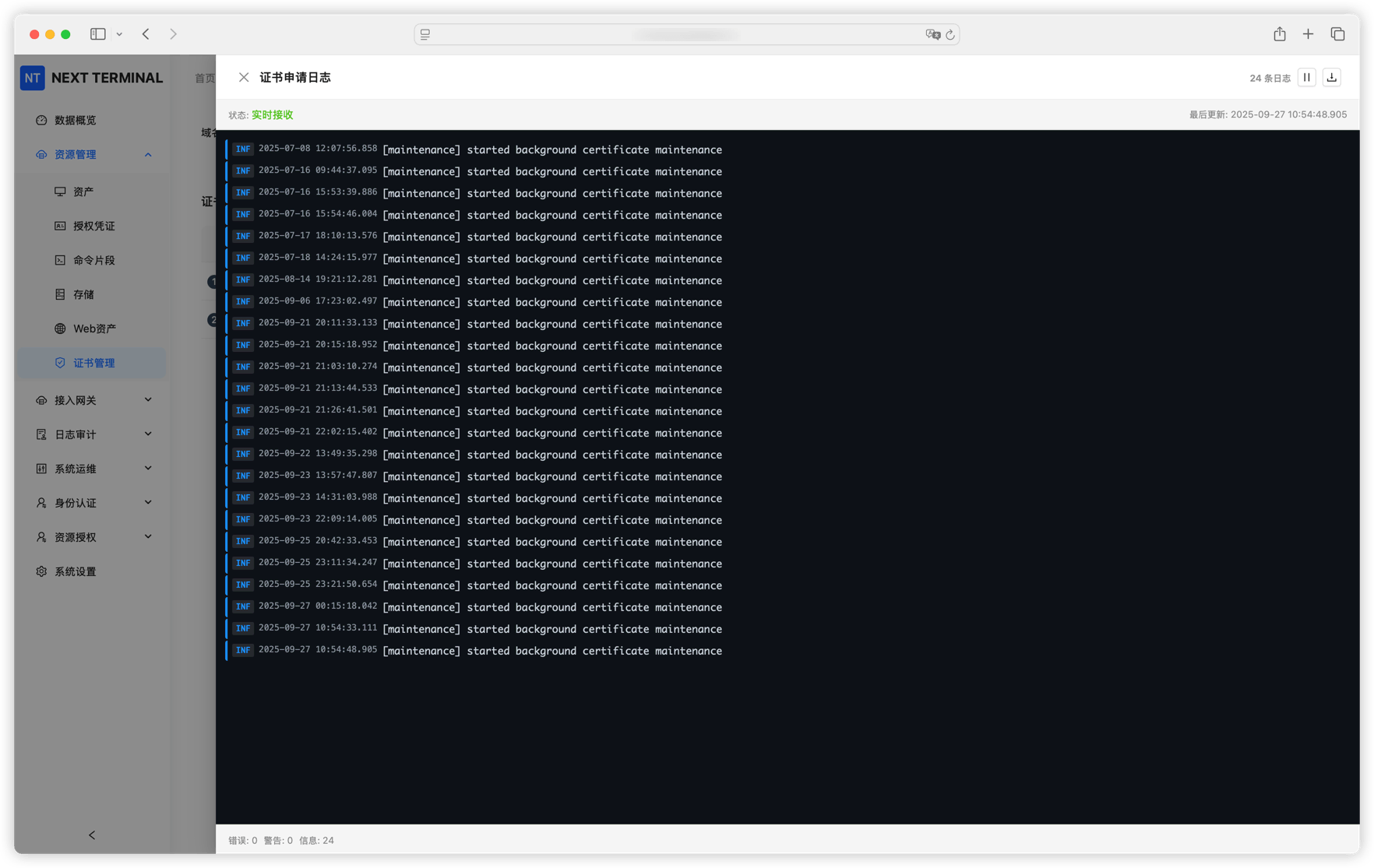The width and height of the screenshot is (1374, 868).
Task: Open the Web资产 page
Action: pos(94,329)
